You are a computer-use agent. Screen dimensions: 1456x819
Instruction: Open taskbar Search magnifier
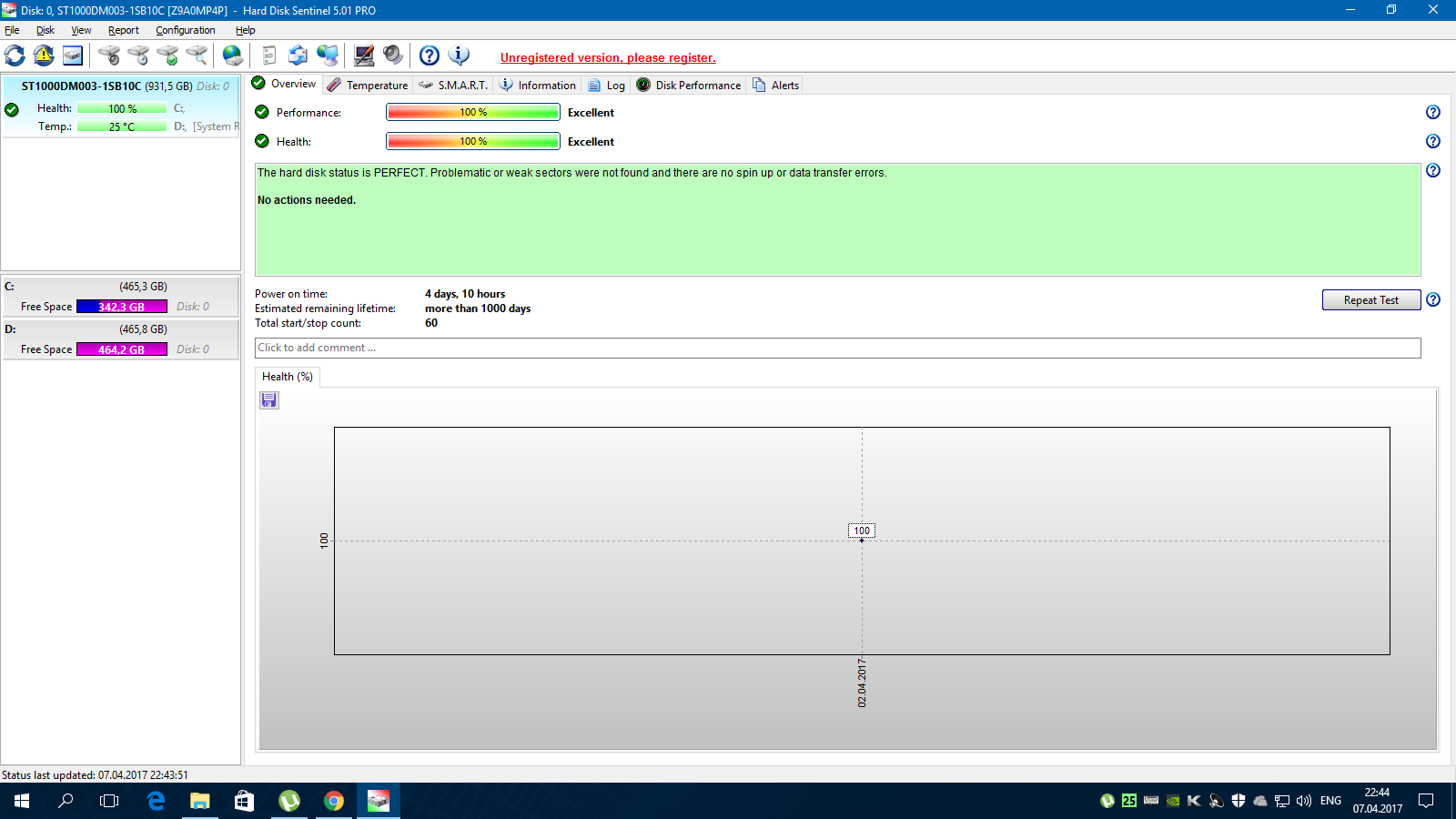[66, 801]
